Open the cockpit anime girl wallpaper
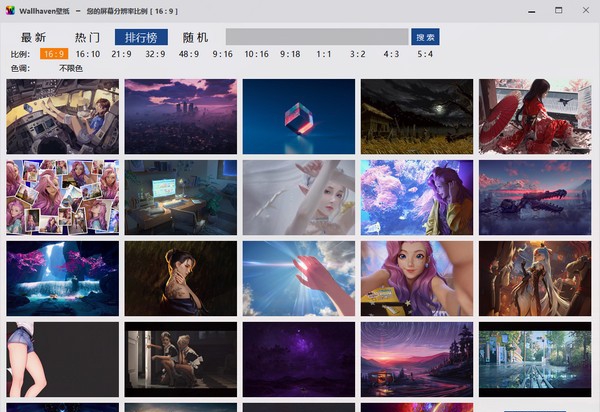This screenshot has height=412, width=600. (62, 117)
